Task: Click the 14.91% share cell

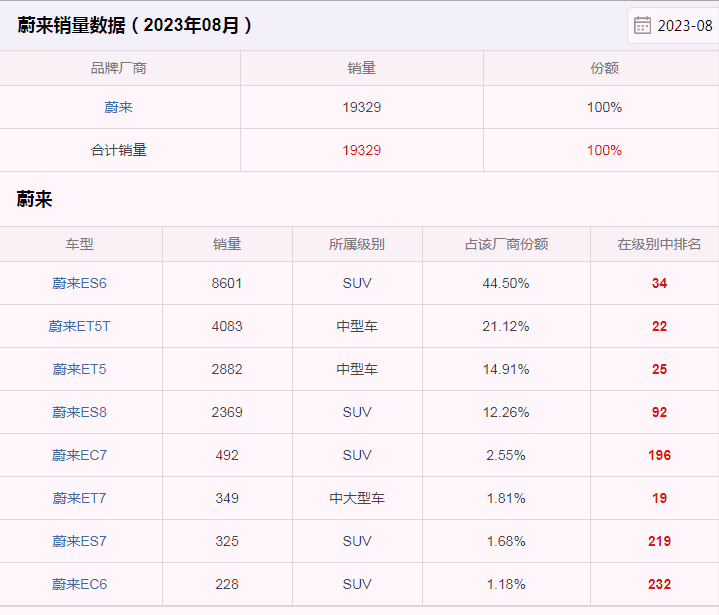Action: pyautogui.click(x=506, y=369)
